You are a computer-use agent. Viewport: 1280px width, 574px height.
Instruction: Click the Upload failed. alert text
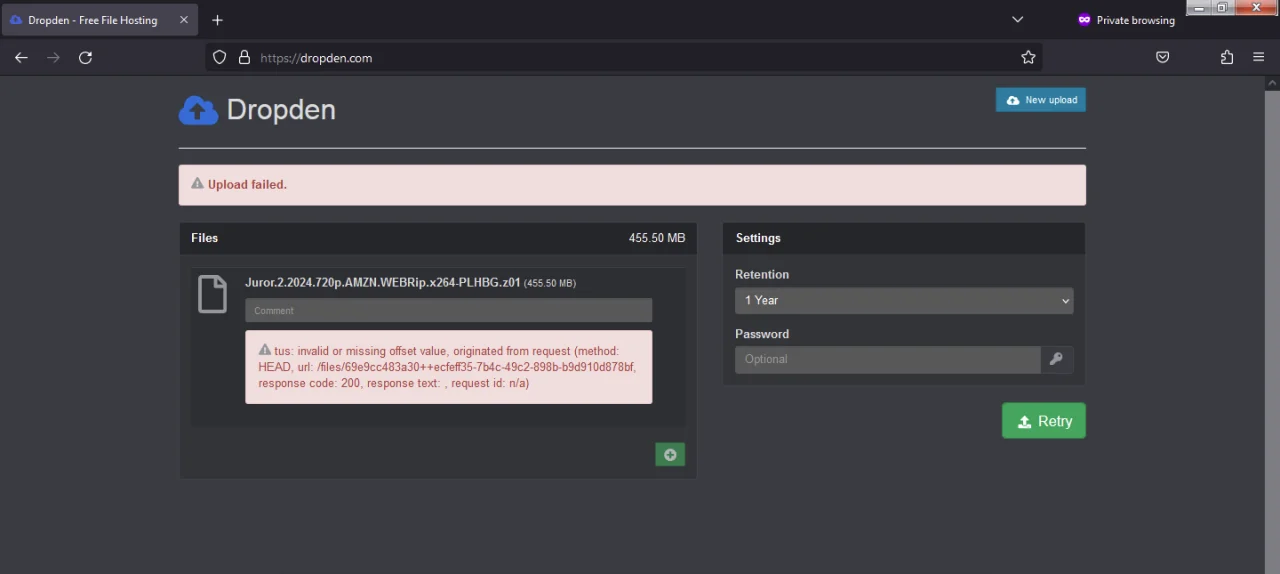247,184
